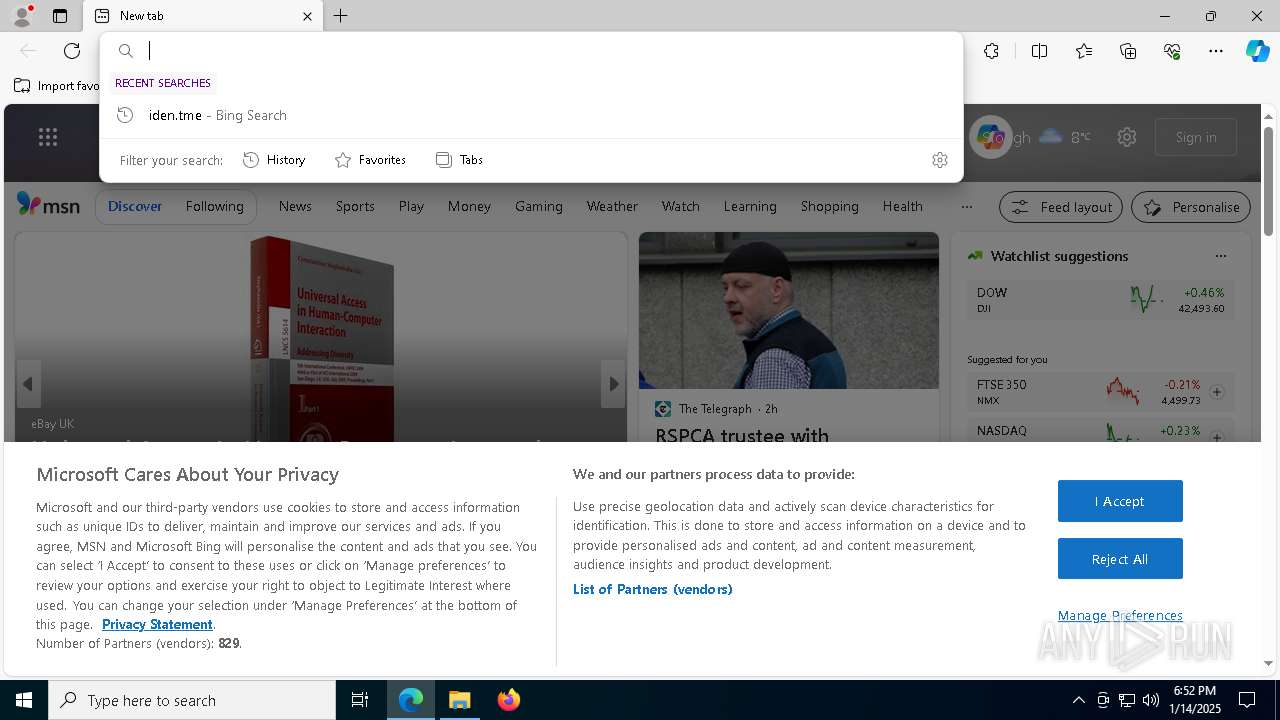Filter search by Tabs
This screenshot has width=1280, height=720.
(x=459, y=160)
